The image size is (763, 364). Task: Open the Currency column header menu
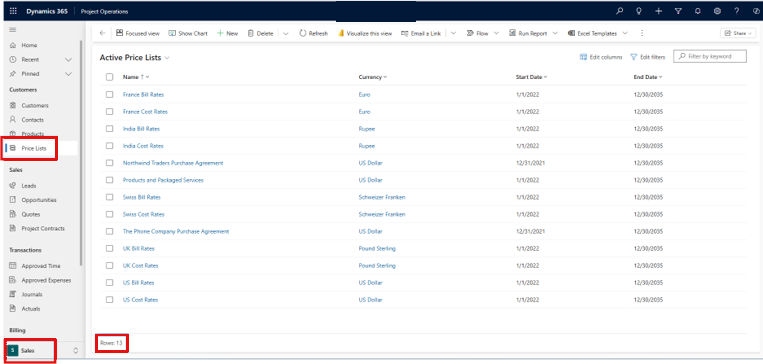pos(373,77)
